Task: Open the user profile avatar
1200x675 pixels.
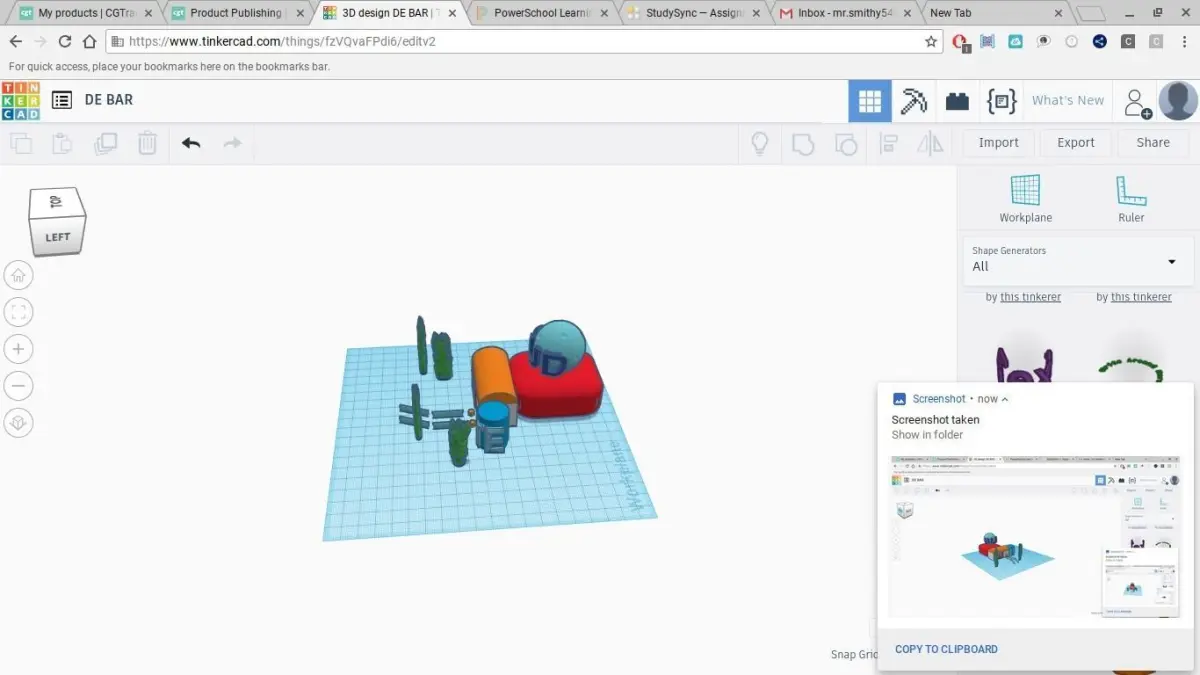Action: pos(1178,101)
